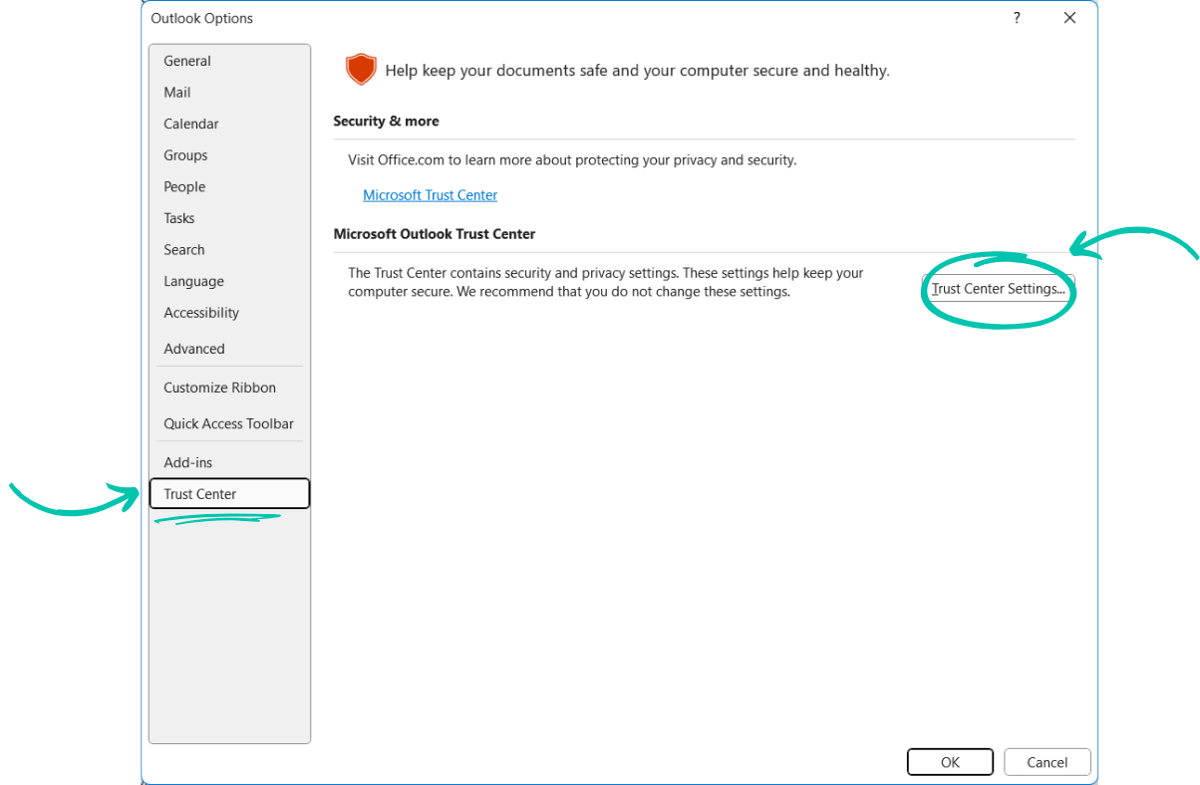This screenshot has height=785, width=1200.
Task: Open Accessibility settings
Action: point(201,312)
